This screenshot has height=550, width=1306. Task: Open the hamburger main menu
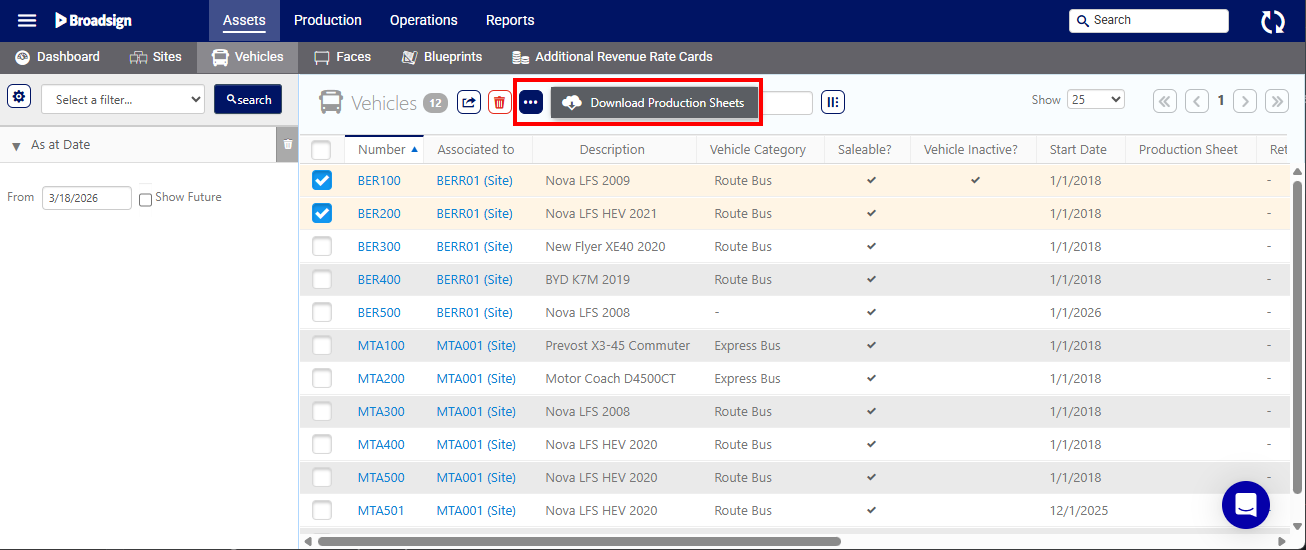pos(27,20)
